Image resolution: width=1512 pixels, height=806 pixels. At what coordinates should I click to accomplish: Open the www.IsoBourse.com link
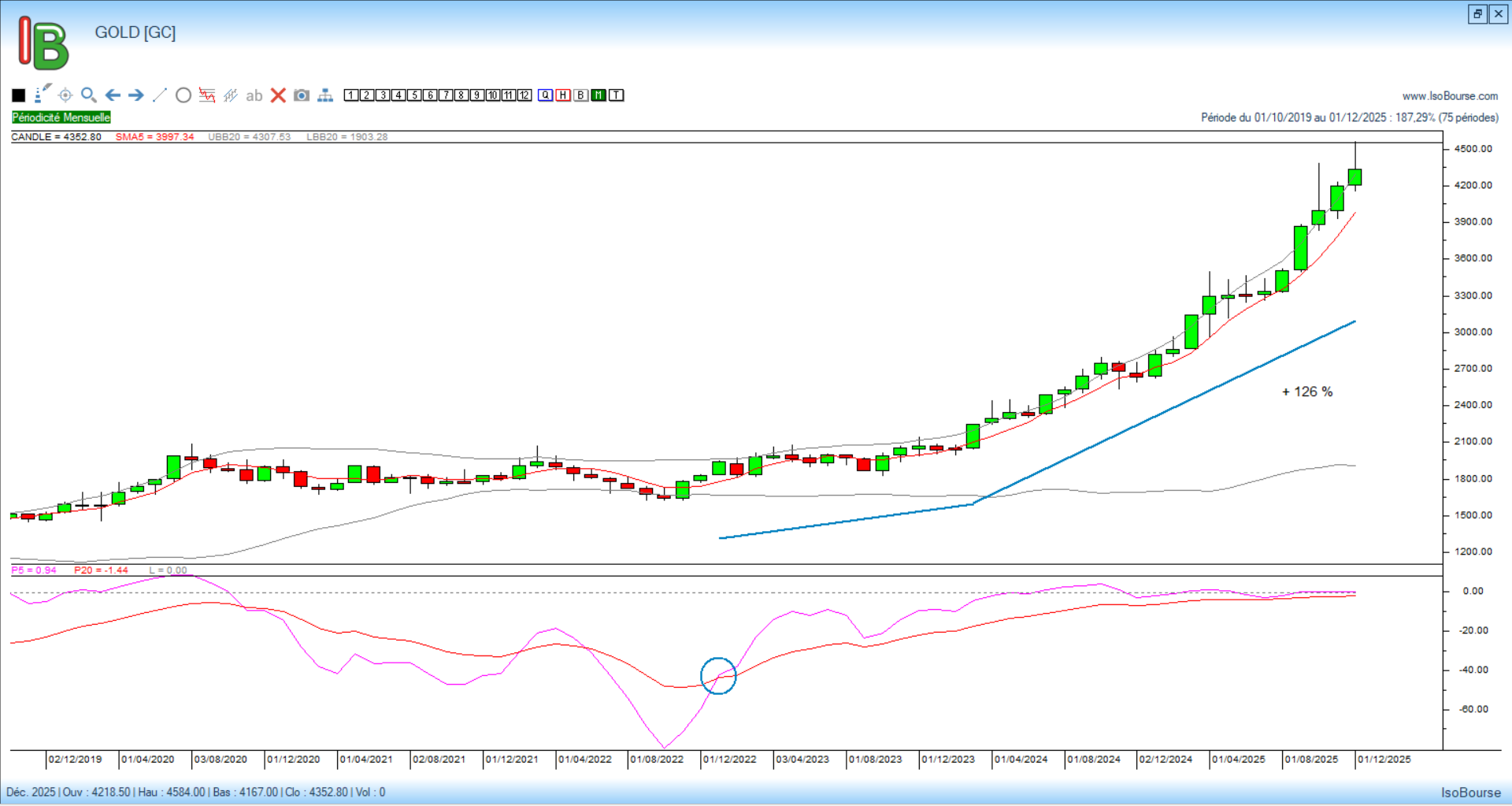tap(1450, 96)
